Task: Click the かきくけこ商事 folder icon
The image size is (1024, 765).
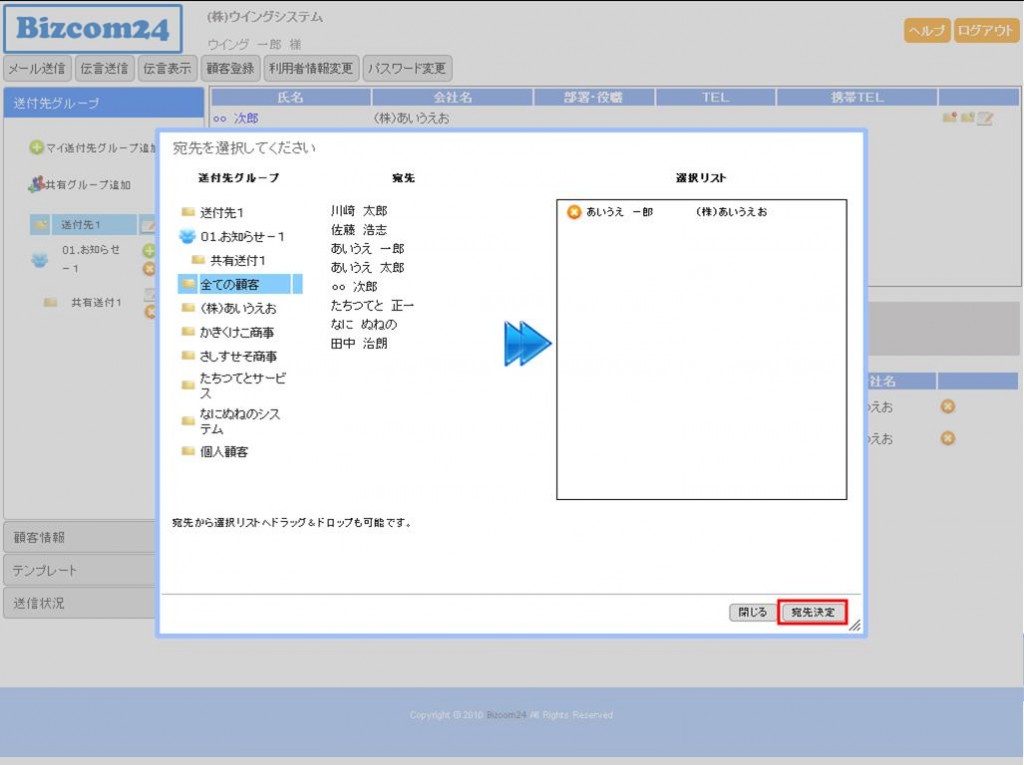Action: pos(188,332)
